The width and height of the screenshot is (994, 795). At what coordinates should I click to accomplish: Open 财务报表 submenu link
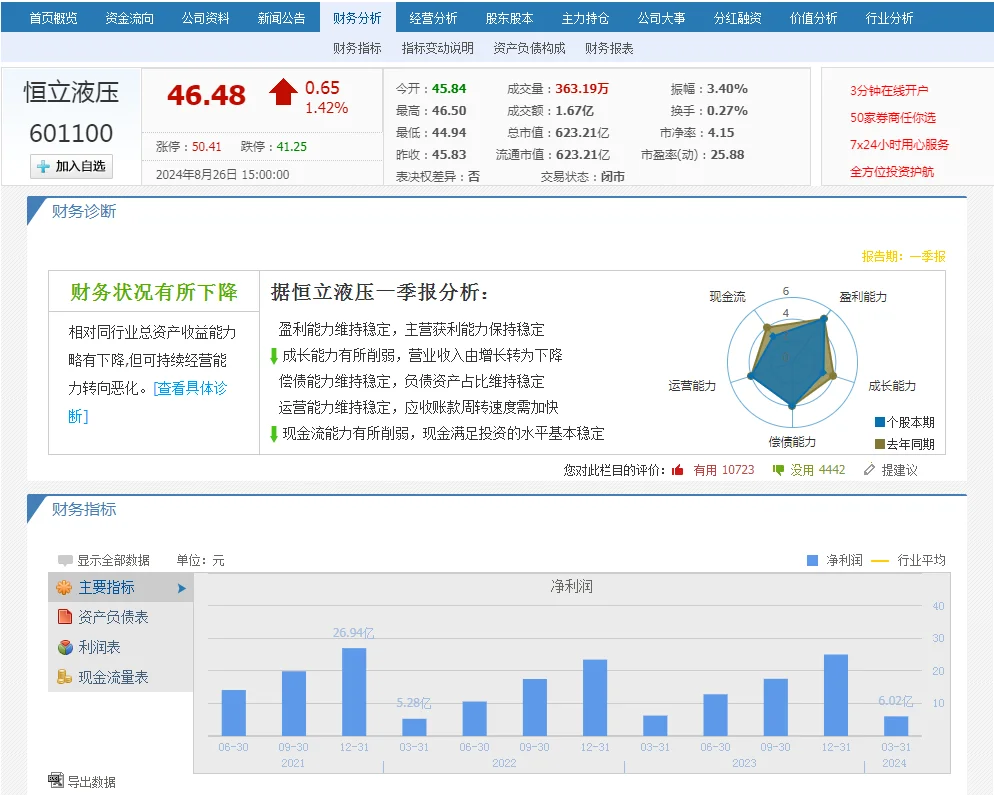coord(609,48)
